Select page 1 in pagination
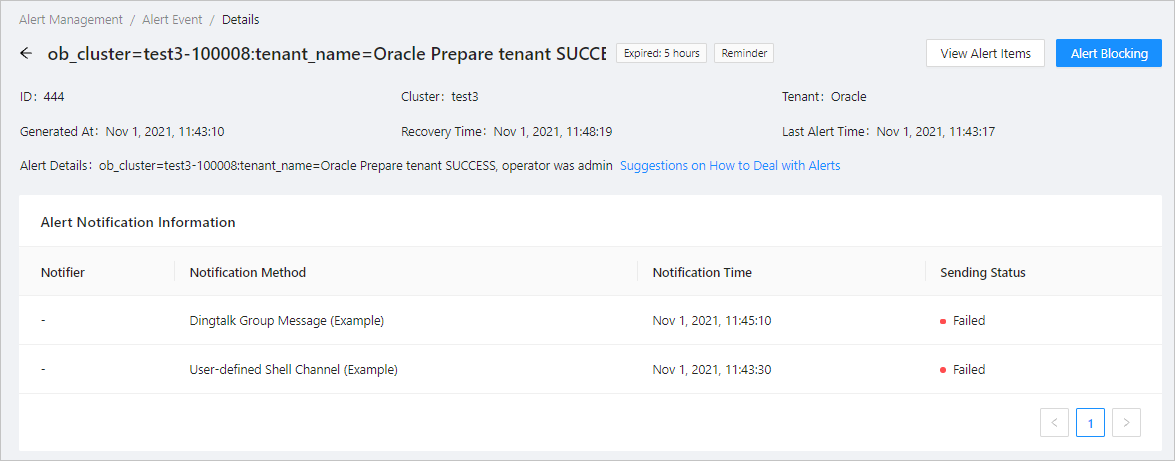 click(1090, 423)
